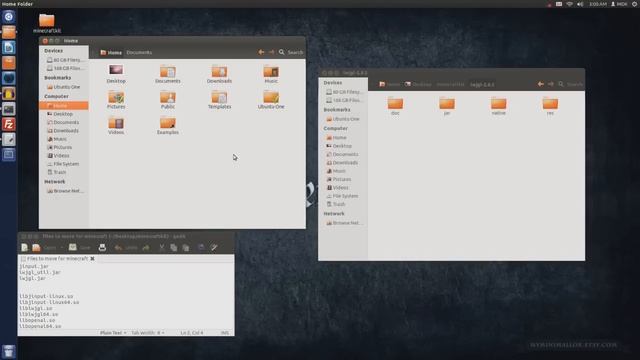The width and height of the screenshot is (640, 360).
Task: Click the line 'jinput.jar' in gedit
Action: point(34,267)
